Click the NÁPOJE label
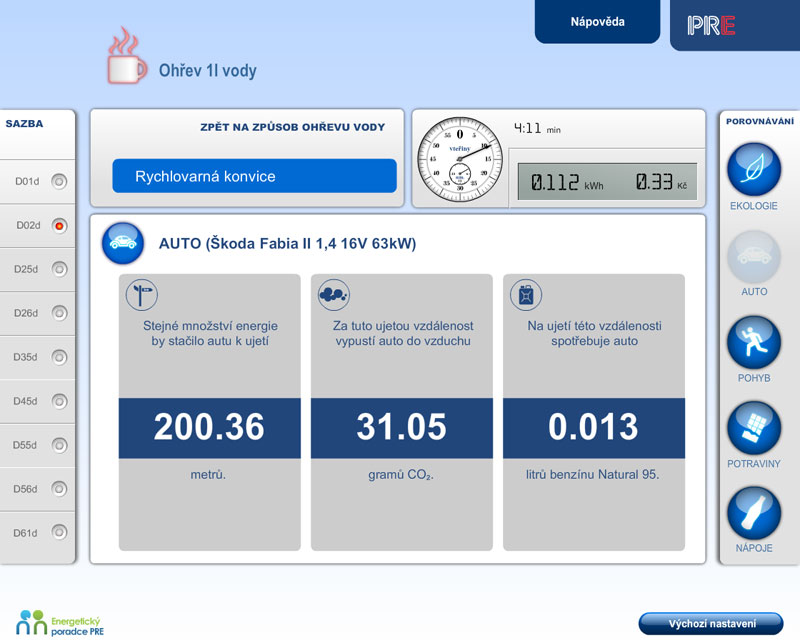Viewport: 800px width, 643px height. tap(754, 548)
